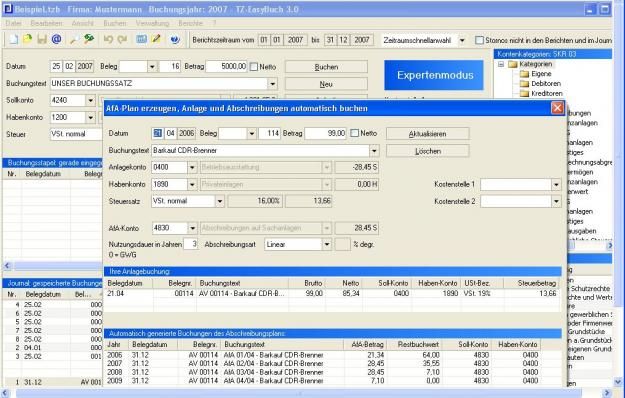Click the open folder toolbar icon

click(x=27, y=39)
